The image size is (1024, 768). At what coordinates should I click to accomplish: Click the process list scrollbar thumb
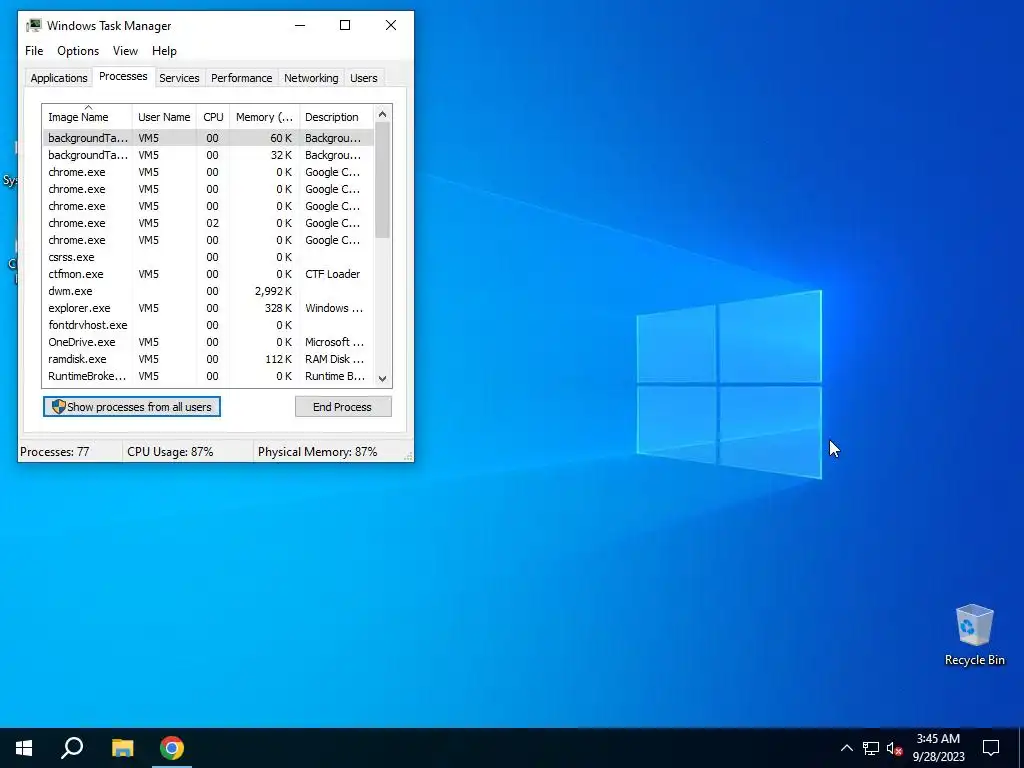[383, 181]
